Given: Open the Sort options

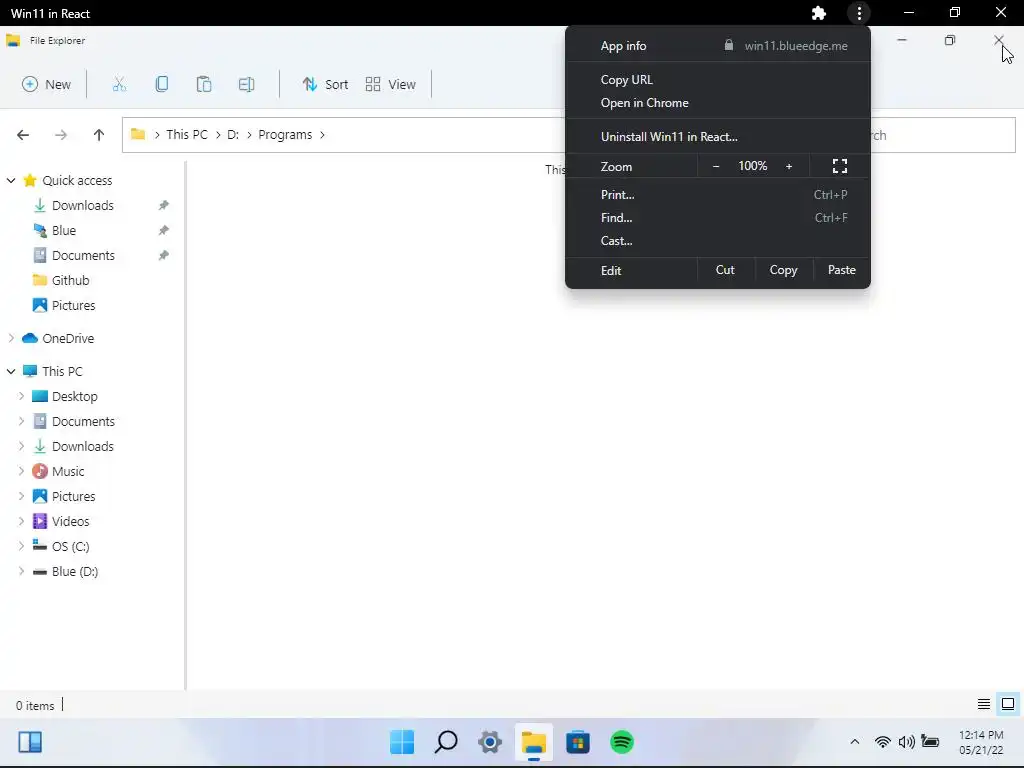Looking at the screenshot, I should [x=325, y=84].
